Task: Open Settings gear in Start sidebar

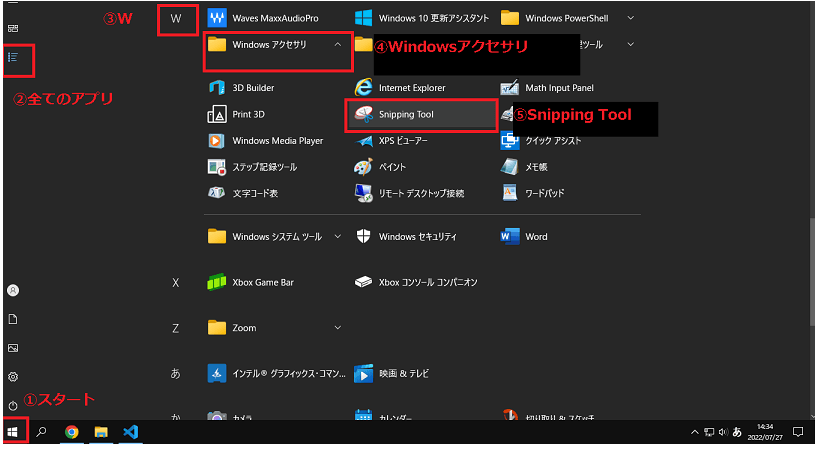Action: [x=13, y=377]
